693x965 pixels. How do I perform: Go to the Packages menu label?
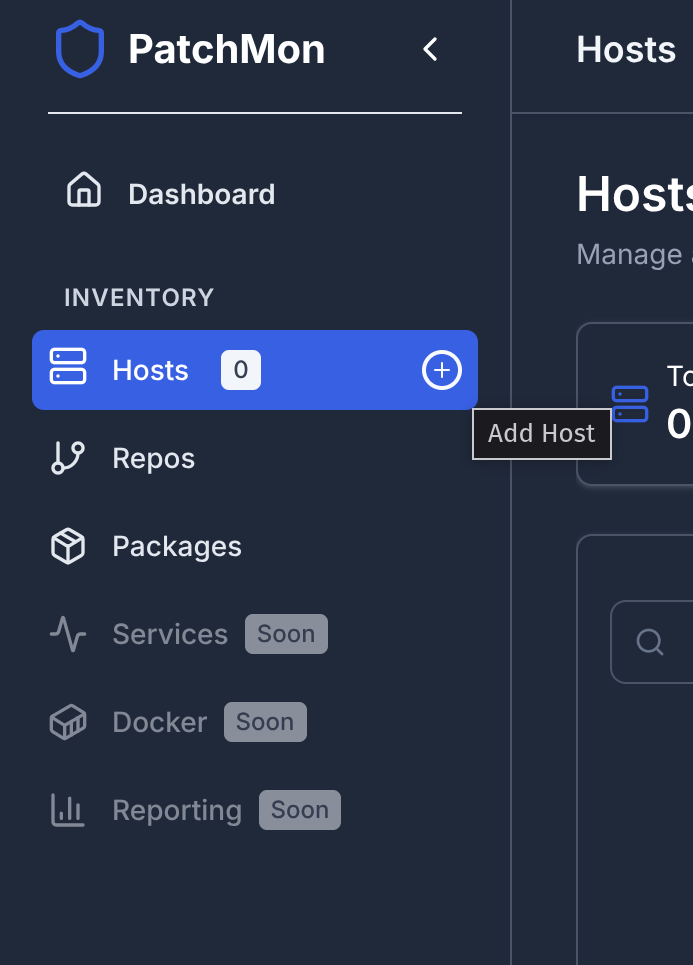177,547
